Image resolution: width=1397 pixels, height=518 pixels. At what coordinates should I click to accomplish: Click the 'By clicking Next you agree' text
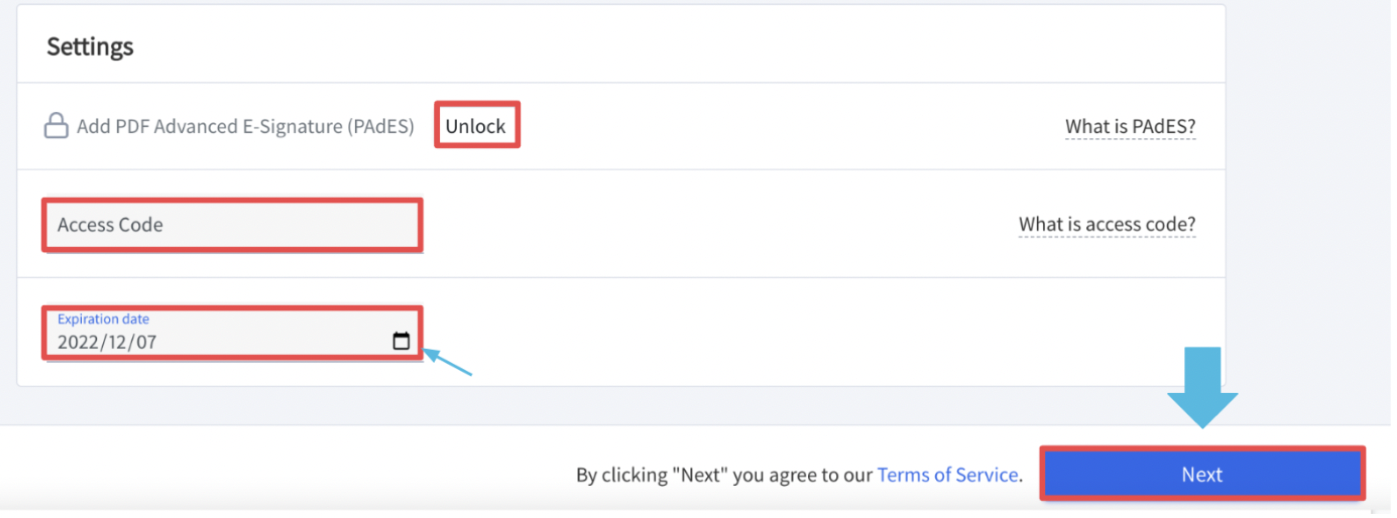coord(724,475)
